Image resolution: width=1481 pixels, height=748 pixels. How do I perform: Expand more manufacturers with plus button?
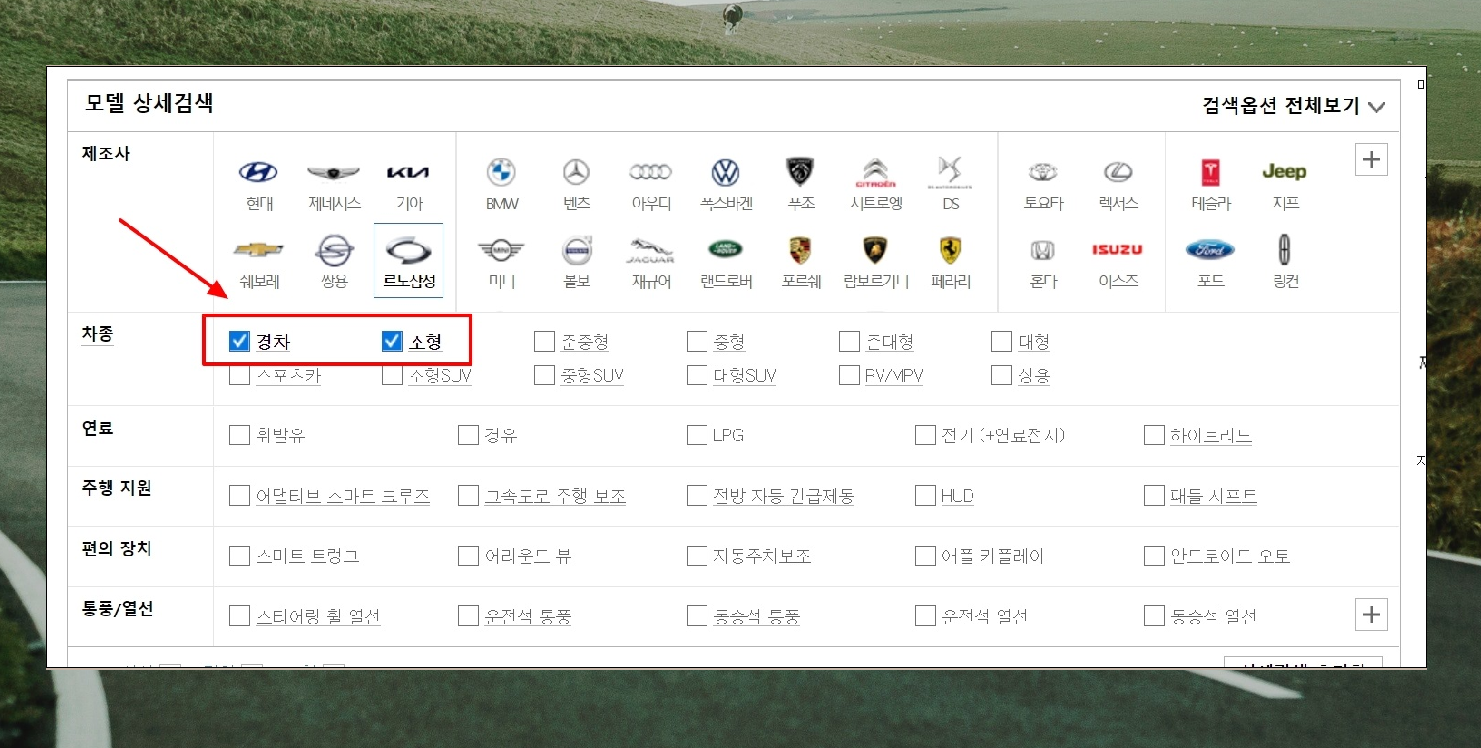tap(1371, 159)
